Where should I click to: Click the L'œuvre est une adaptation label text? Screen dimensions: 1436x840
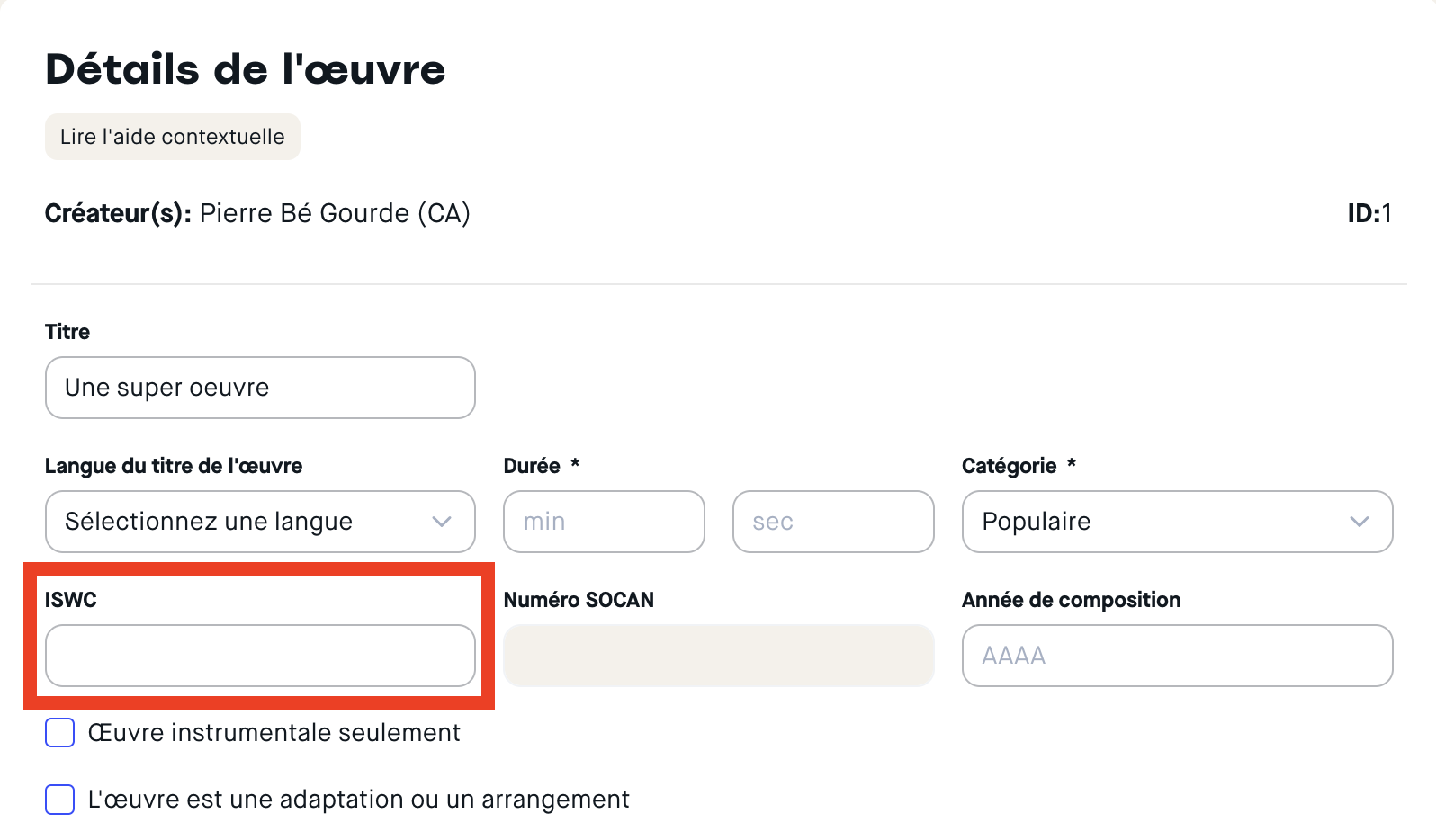pyautogui.click(x=358, y=800)
